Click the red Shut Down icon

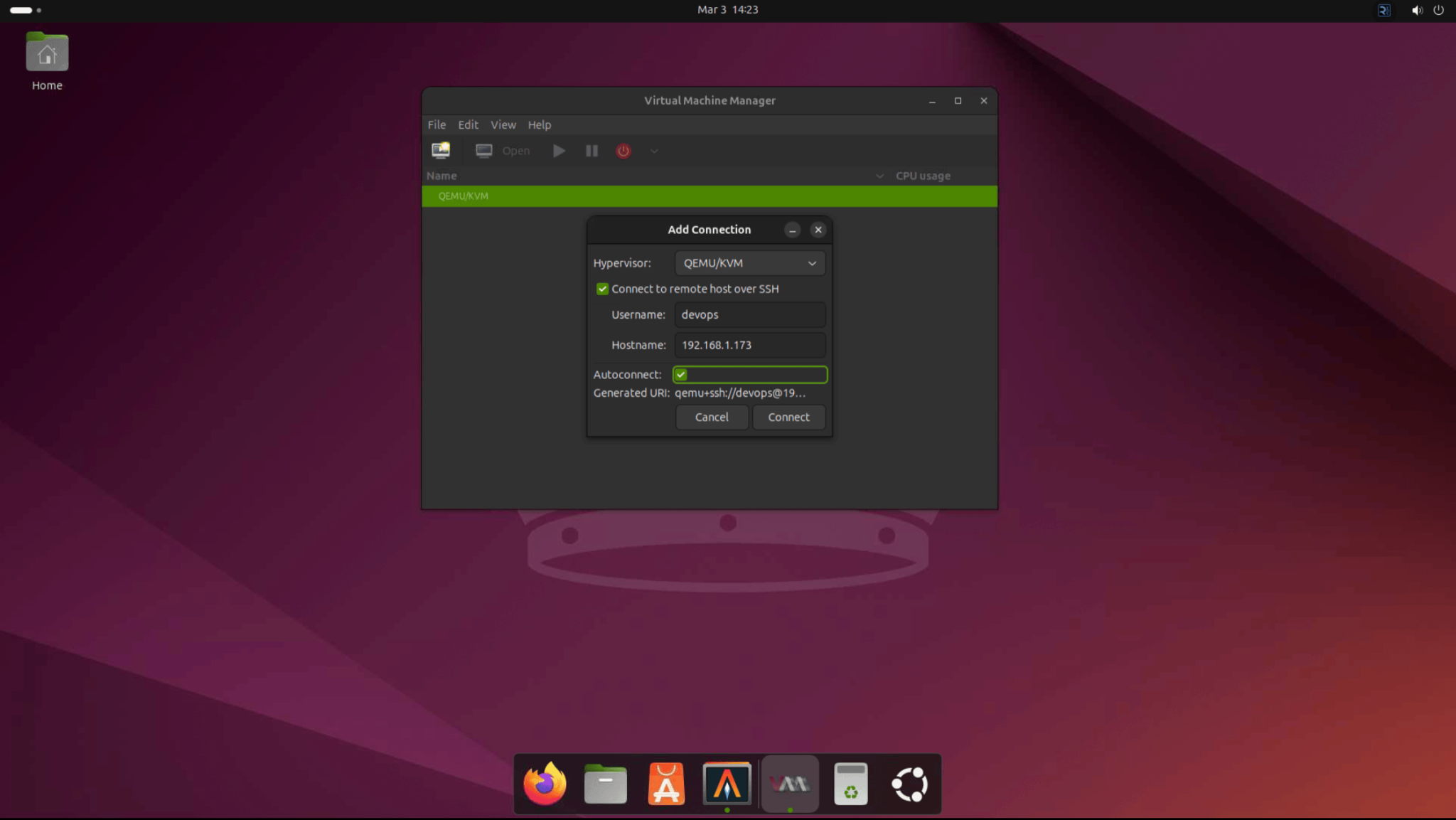[623, 151]
